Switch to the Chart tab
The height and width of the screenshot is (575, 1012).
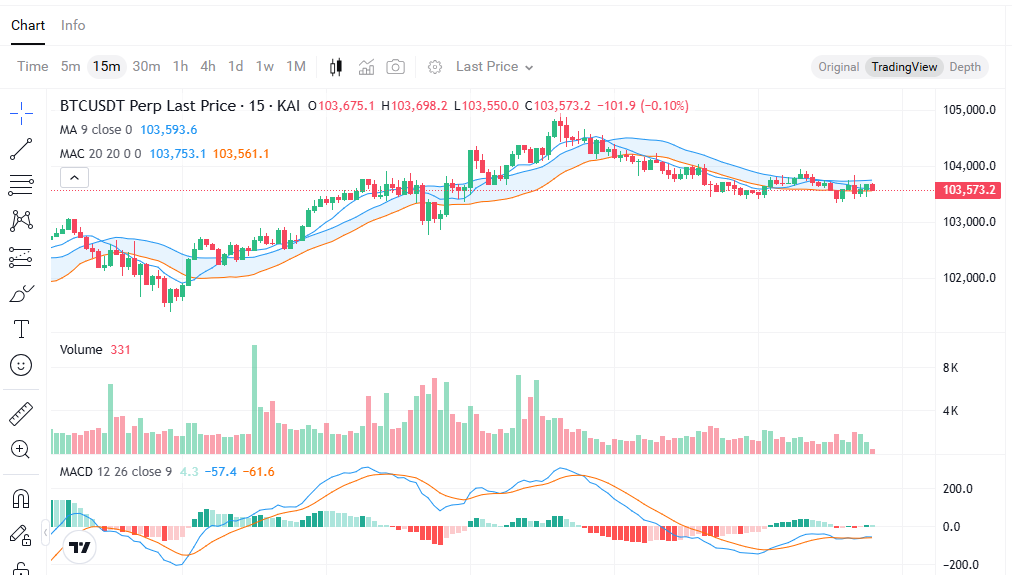(28, 25)
